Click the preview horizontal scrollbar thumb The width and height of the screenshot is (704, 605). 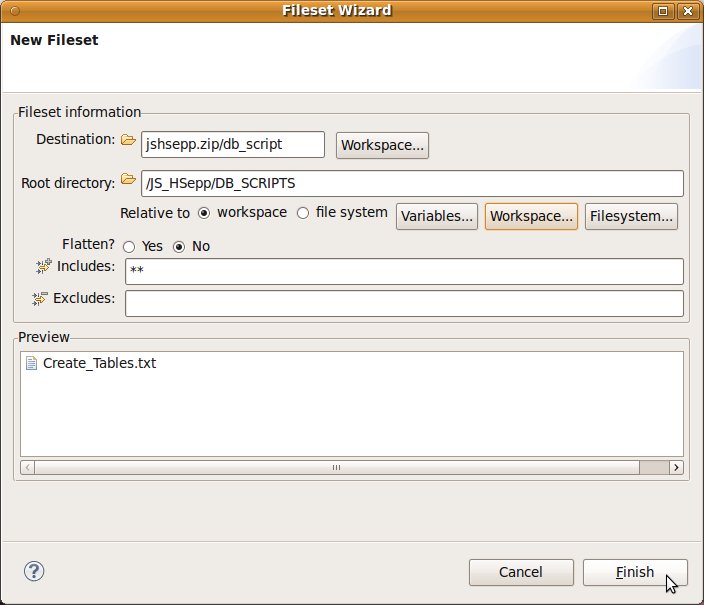(337, 467)
